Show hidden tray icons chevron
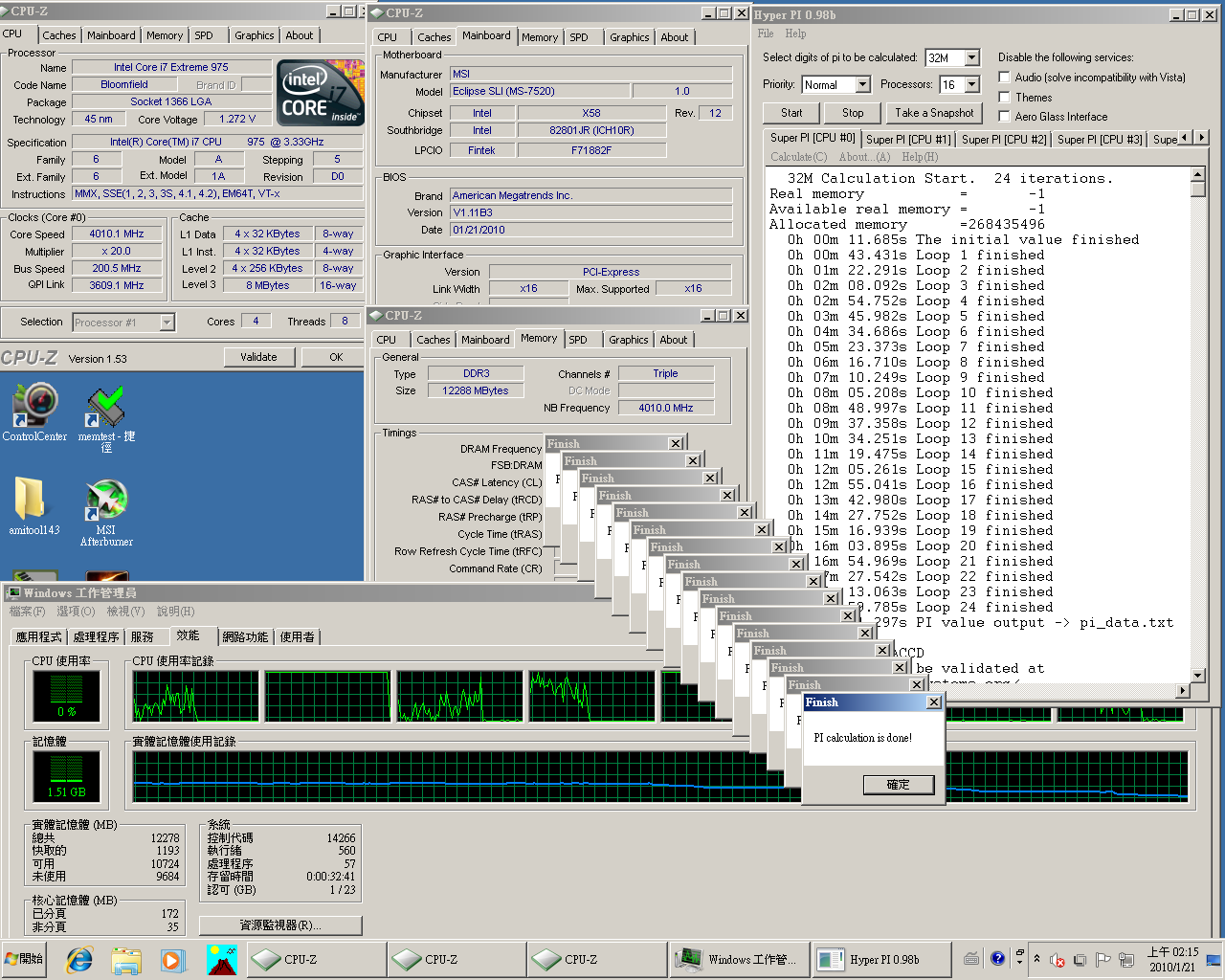 tap(1036, 959)
